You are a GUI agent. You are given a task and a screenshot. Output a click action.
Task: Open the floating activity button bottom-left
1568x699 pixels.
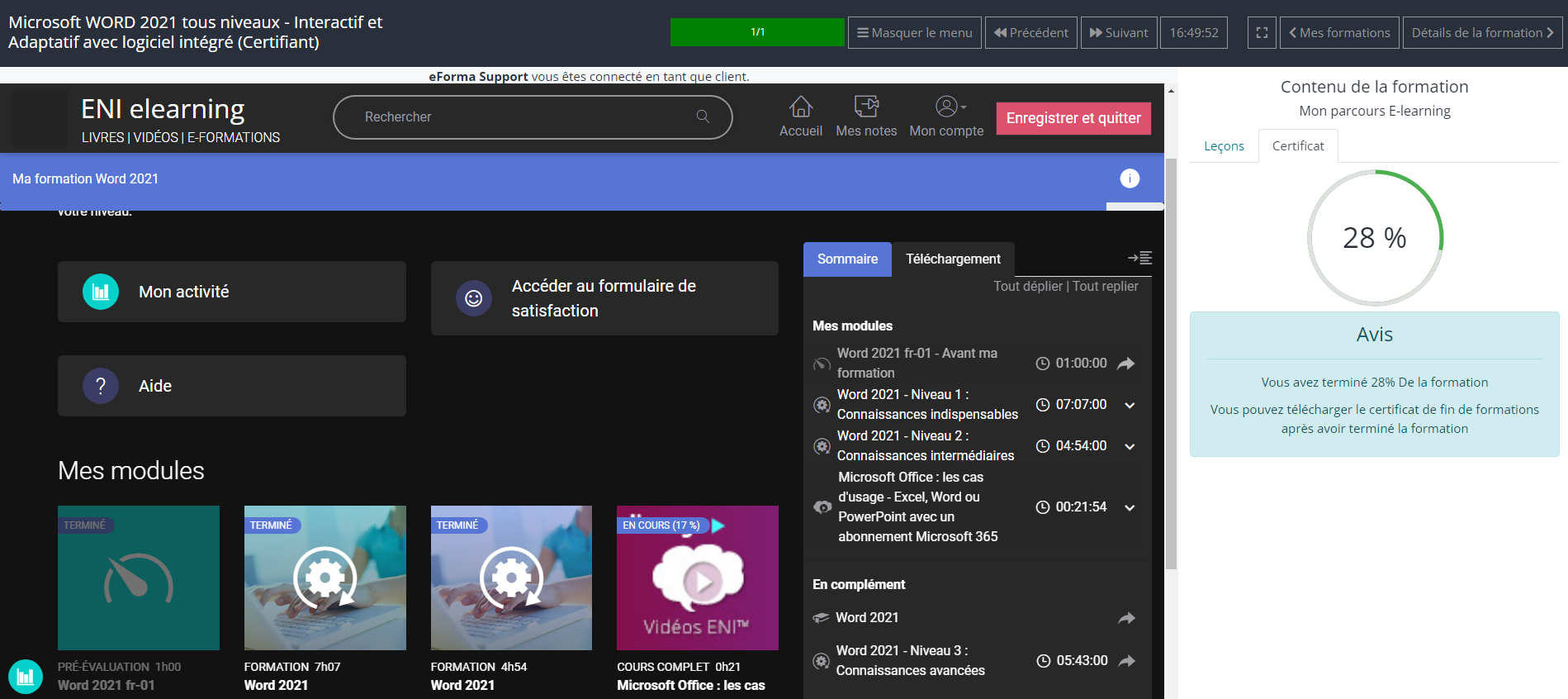[26, 677]
